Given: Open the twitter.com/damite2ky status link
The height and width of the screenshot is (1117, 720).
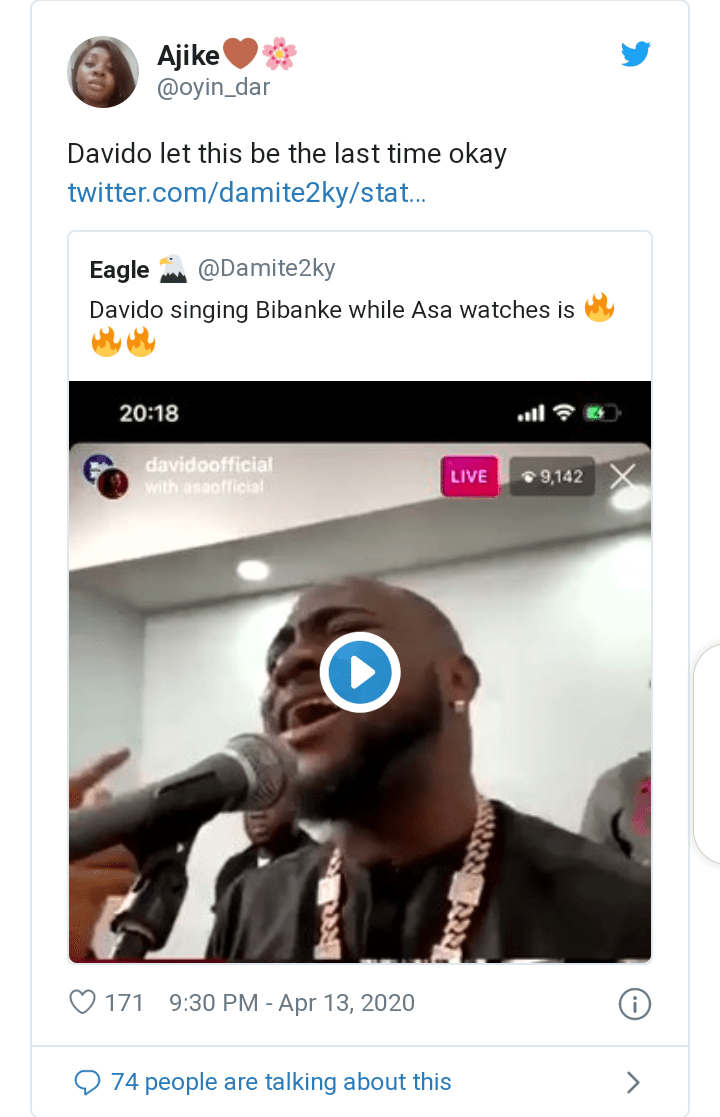Looking at the screenshot, I should coord(246,192).
